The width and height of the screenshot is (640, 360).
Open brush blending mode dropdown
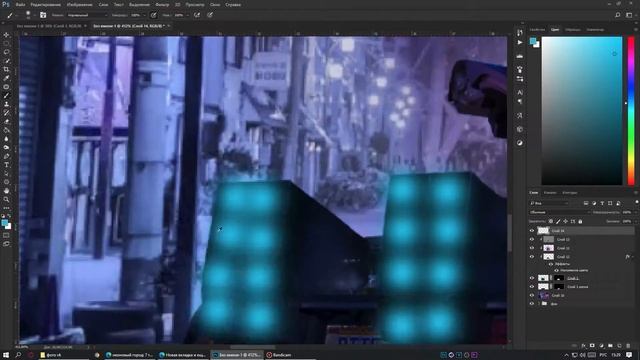(87, 15)
